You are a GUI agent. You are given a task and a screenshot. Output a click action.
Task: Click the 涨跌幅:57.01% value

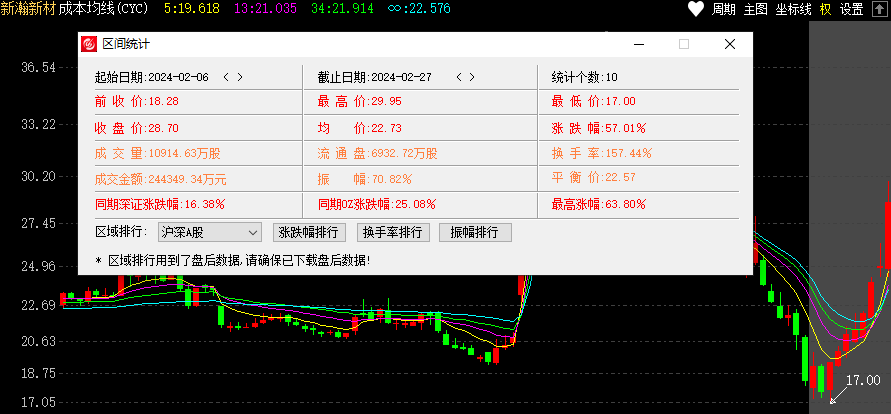click(598, 128)
